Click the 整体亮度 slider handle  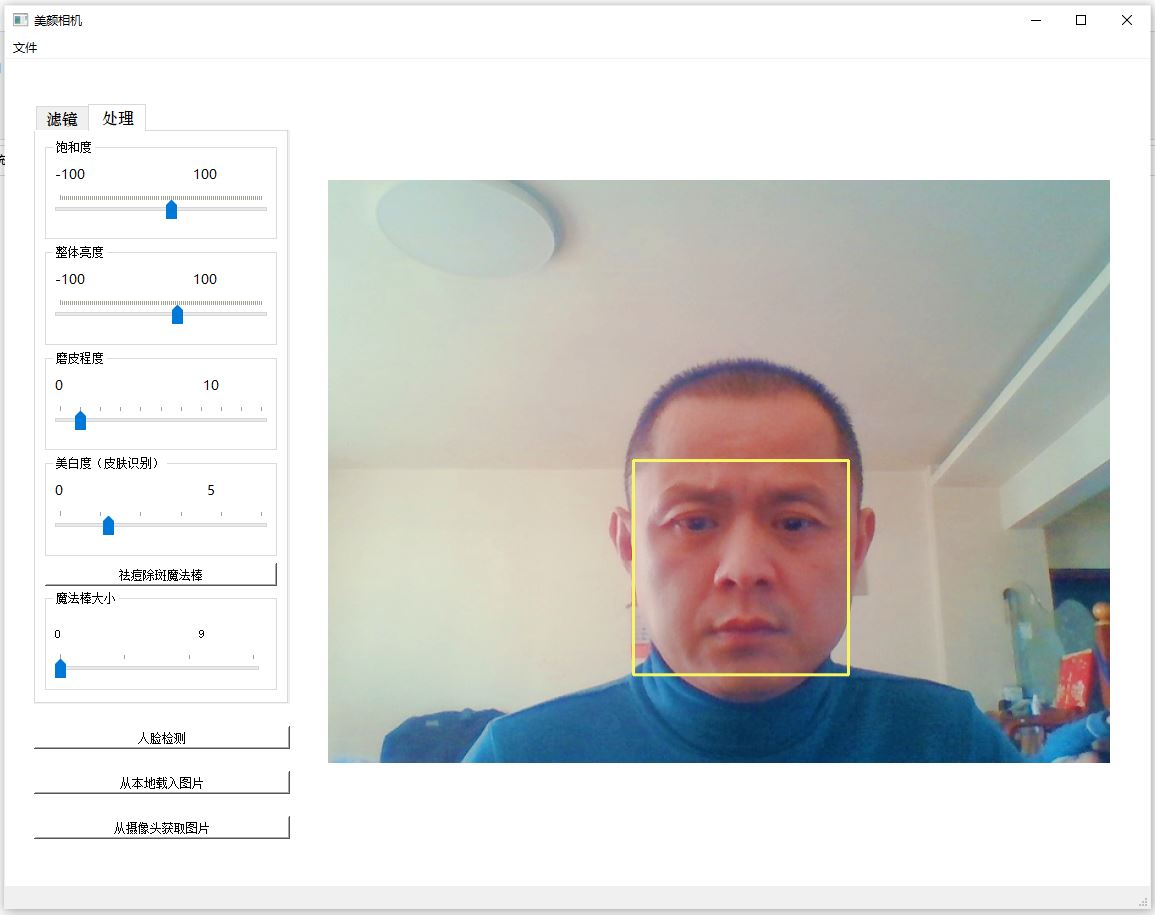(x=178, y=315)
